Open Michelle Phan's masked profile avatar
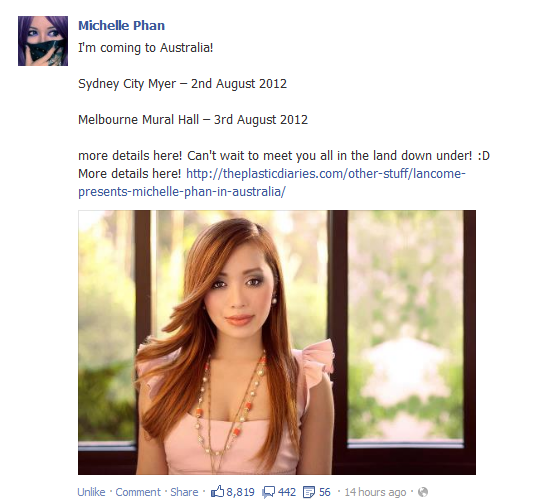The height and width of the screenshot is (501, 535). coord(43,41)
